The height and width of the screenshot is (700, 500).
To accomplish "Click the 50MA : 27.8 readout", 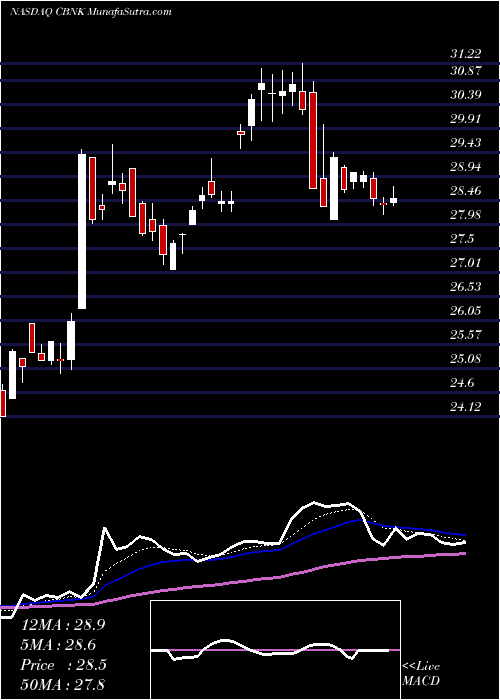I will click(x=63, y=684).
